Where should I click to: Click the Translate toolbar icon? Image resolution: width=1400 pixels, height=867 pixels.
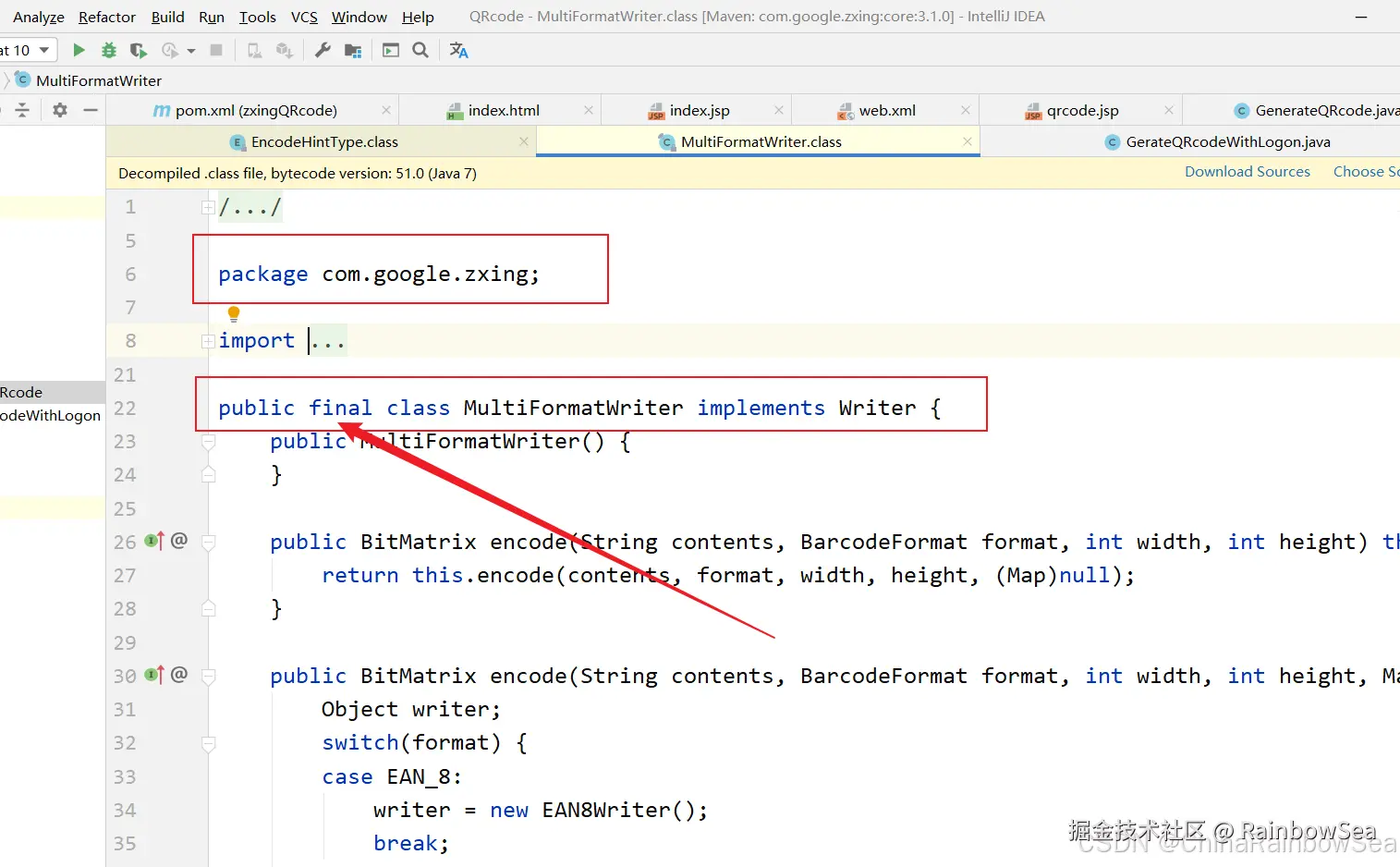[x=459, y=50]
